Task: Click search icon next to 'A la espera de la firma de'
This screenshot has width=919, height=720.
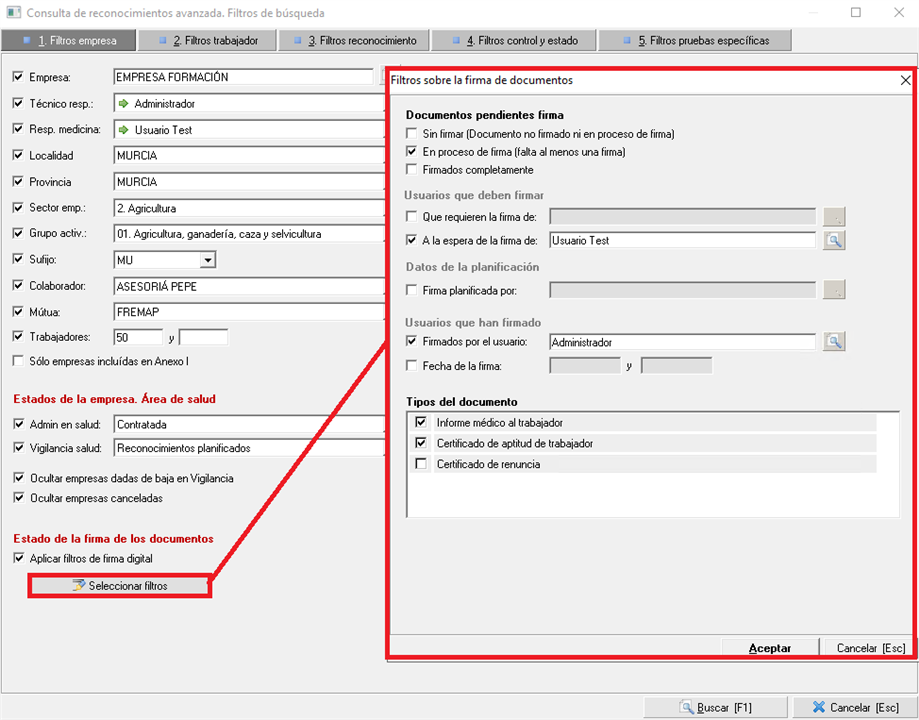Action: click(x=834, y=240)
